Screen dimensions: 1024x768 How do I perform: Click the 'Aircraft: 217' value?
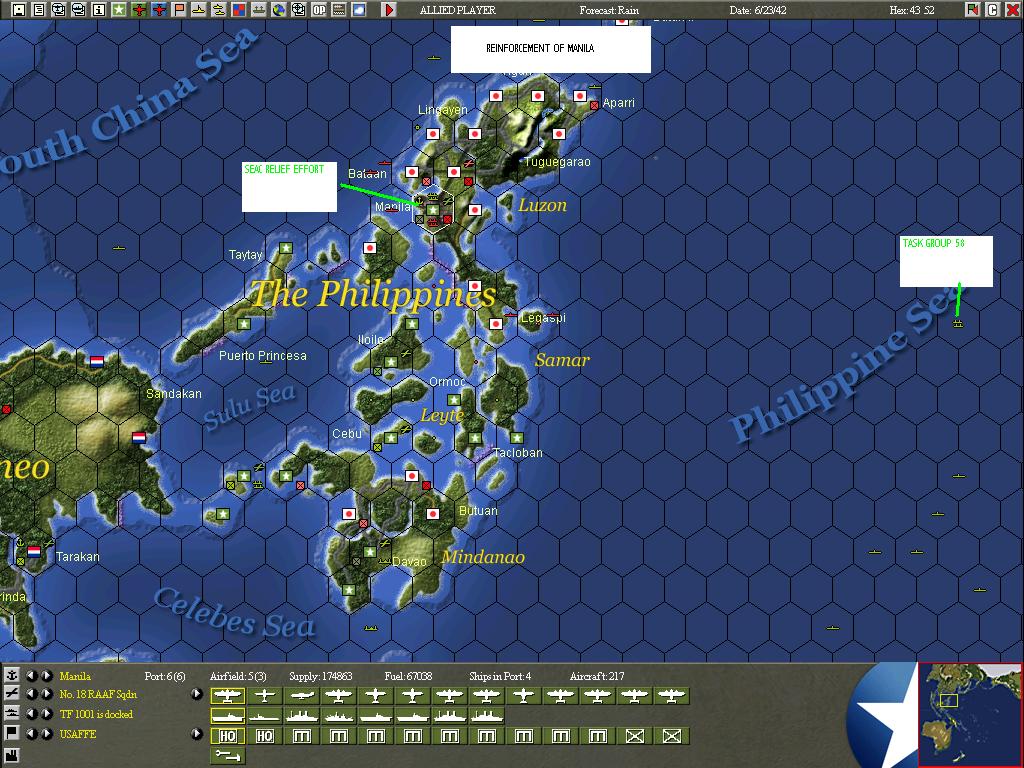click(x=597, y=676)
